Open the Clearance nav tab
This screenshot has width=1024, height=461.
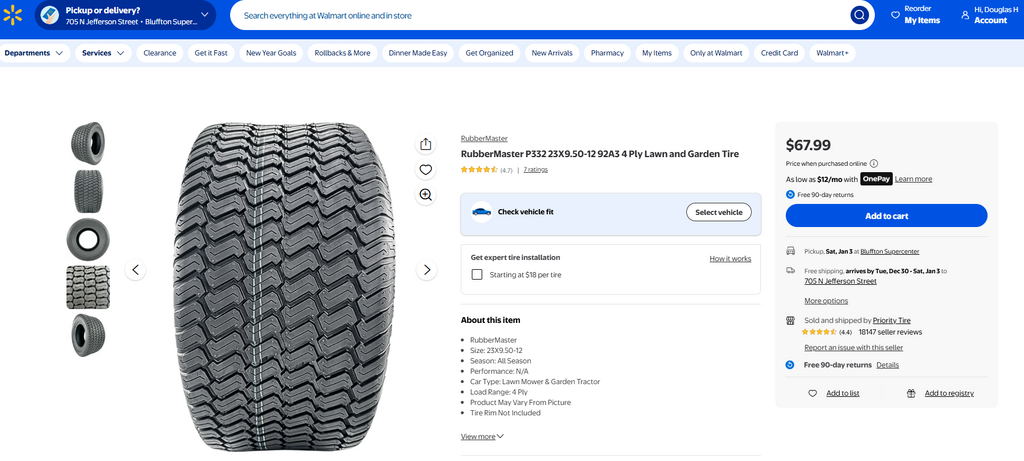160,53
